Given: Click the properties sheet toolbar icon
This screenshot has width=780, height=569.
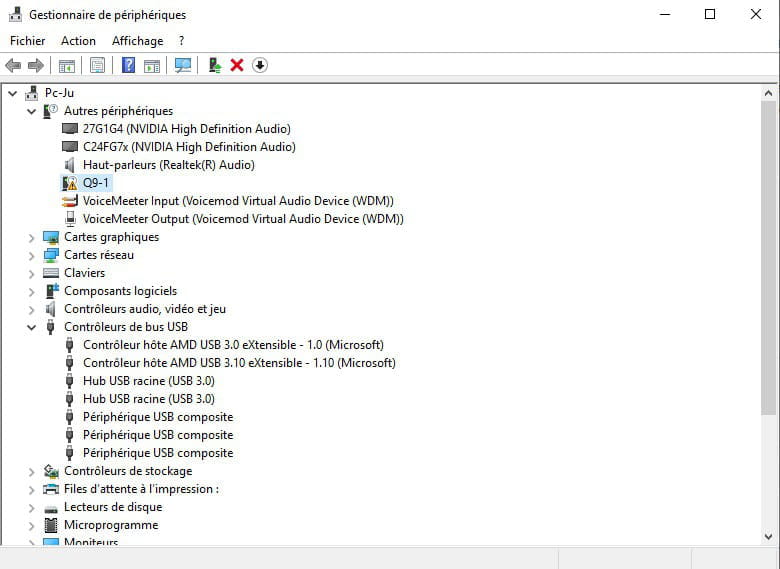Looking at the screenshot, I should 97,65.
